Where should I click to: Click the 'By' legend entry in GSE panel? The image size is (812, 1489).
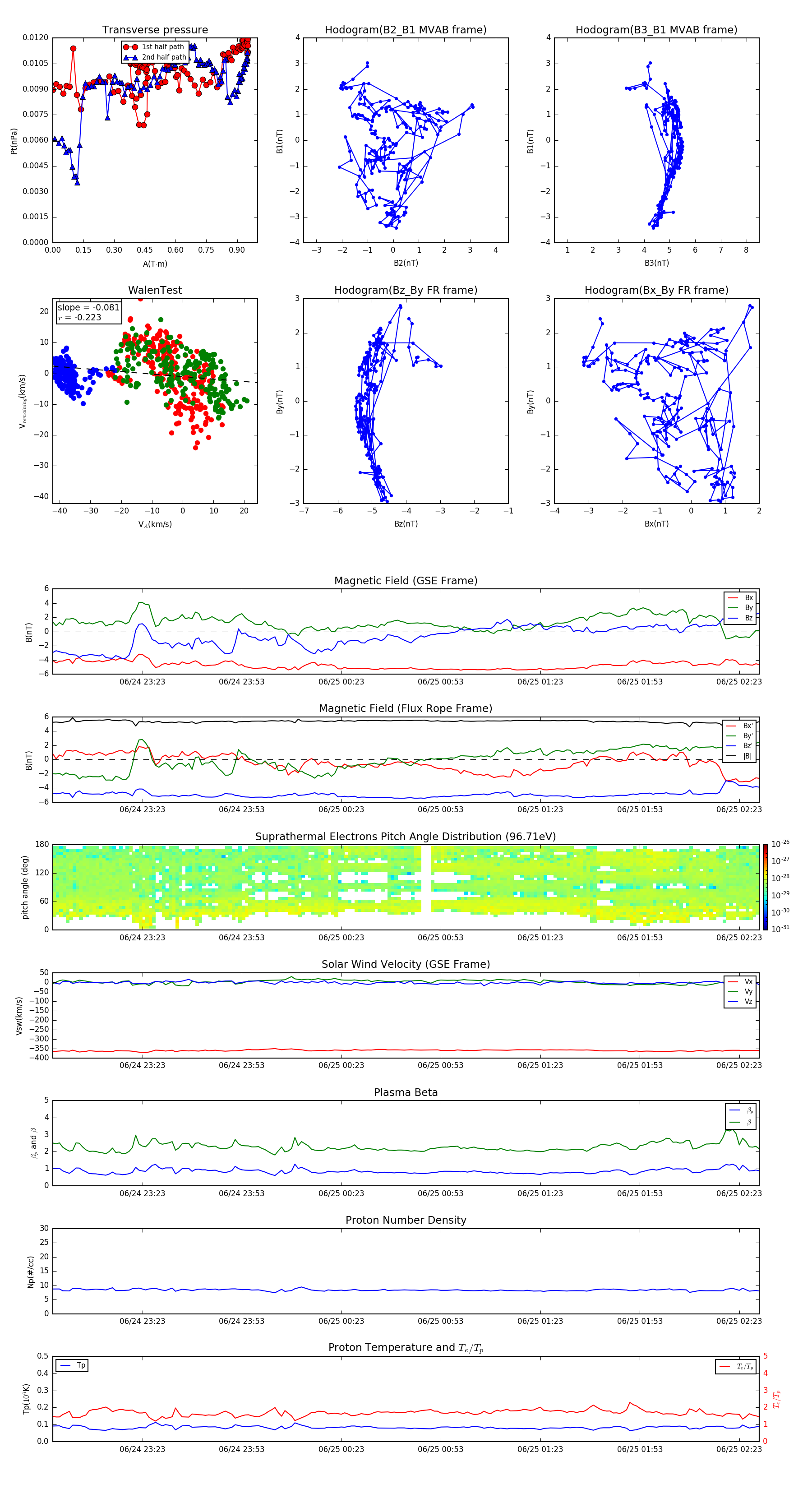click(741, 607)
